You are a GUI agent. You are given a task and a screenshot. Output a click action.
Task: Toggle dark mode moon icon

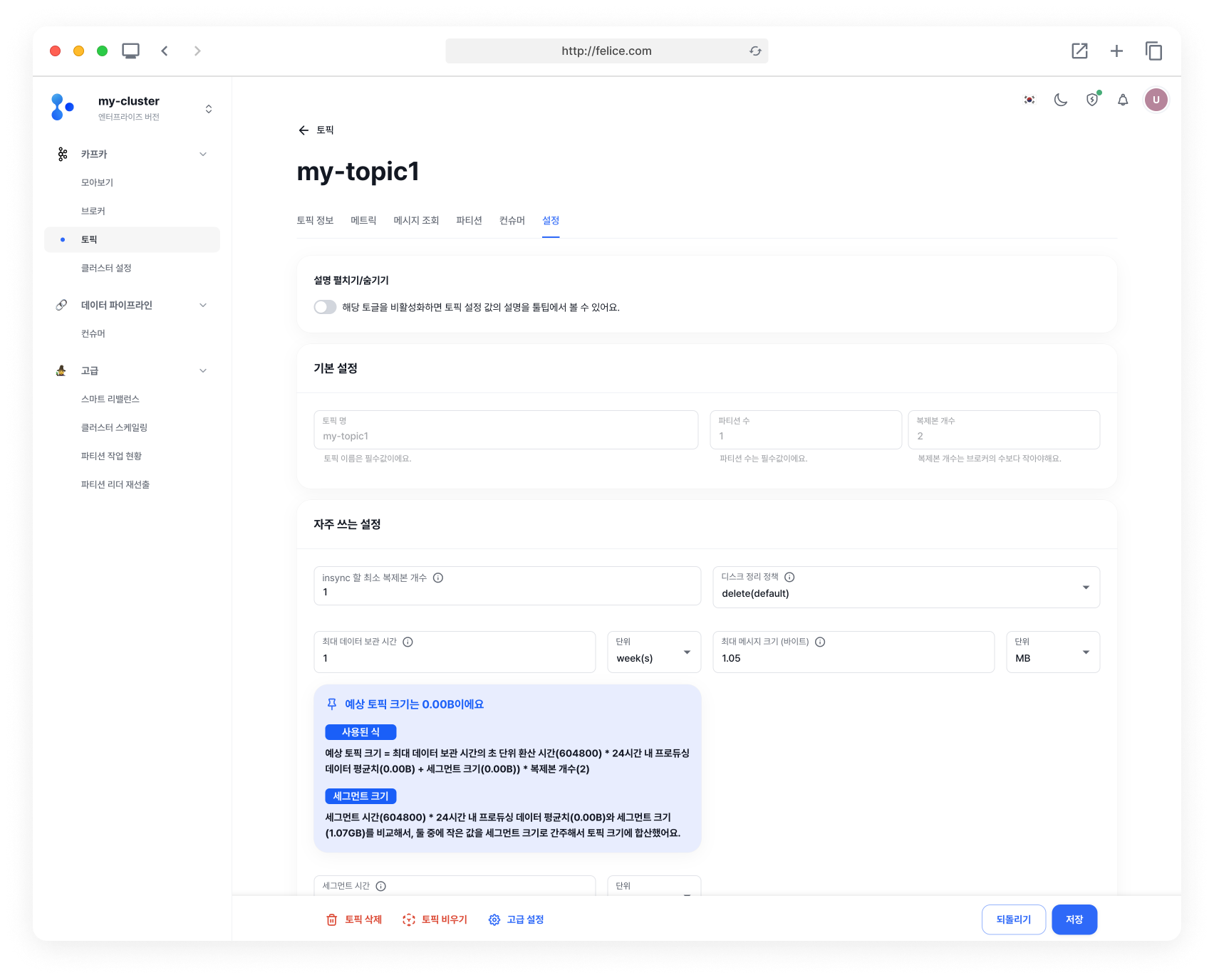pyautogui.click(x=1061, y=100)
